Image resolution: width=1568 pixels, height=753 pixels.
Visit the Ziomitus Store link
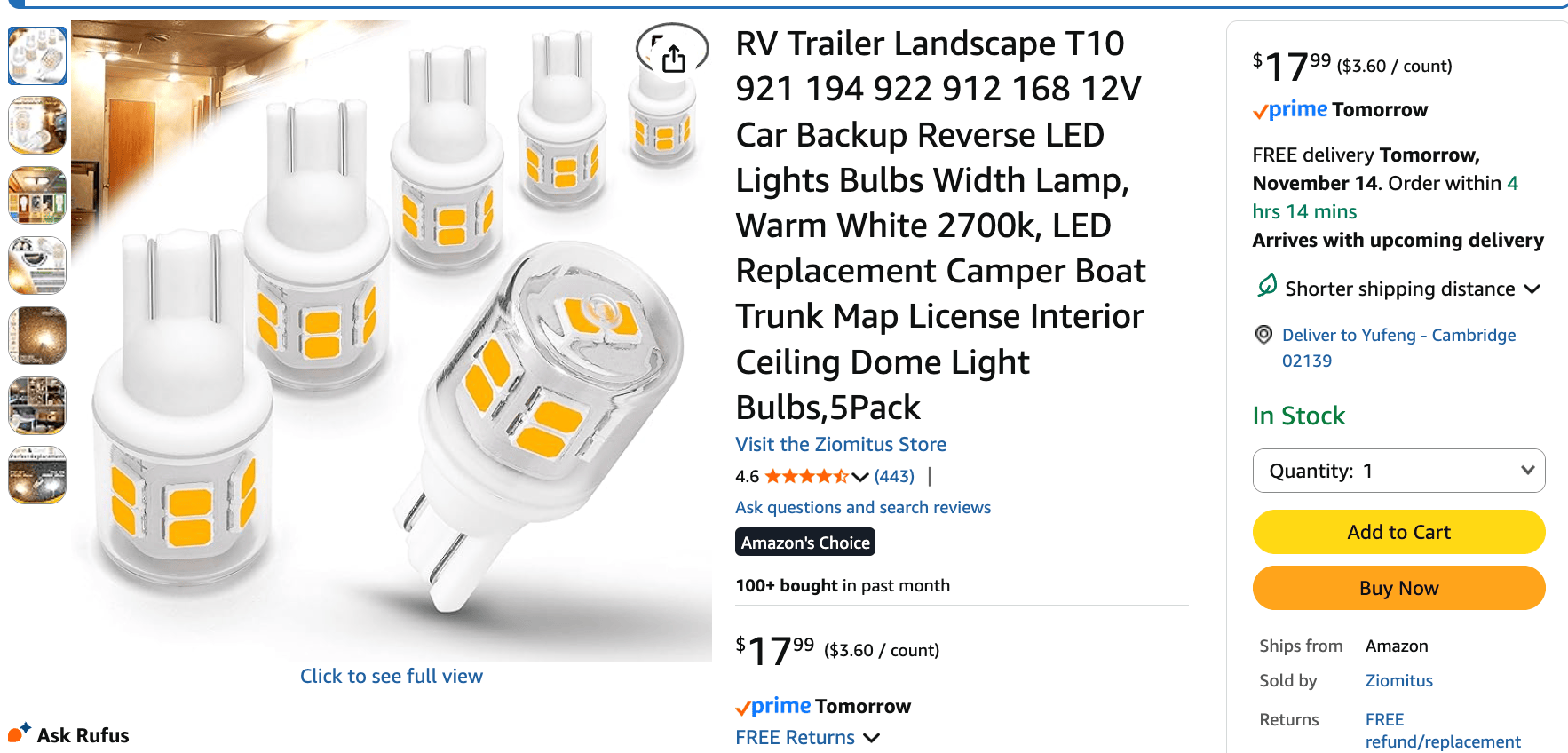840,444
